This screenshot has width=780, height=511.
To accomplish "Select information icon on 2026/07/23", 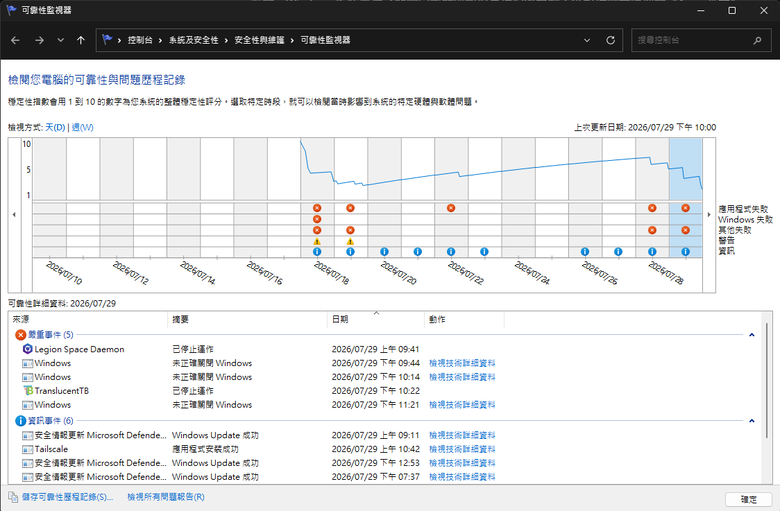I will click(484, 252).
